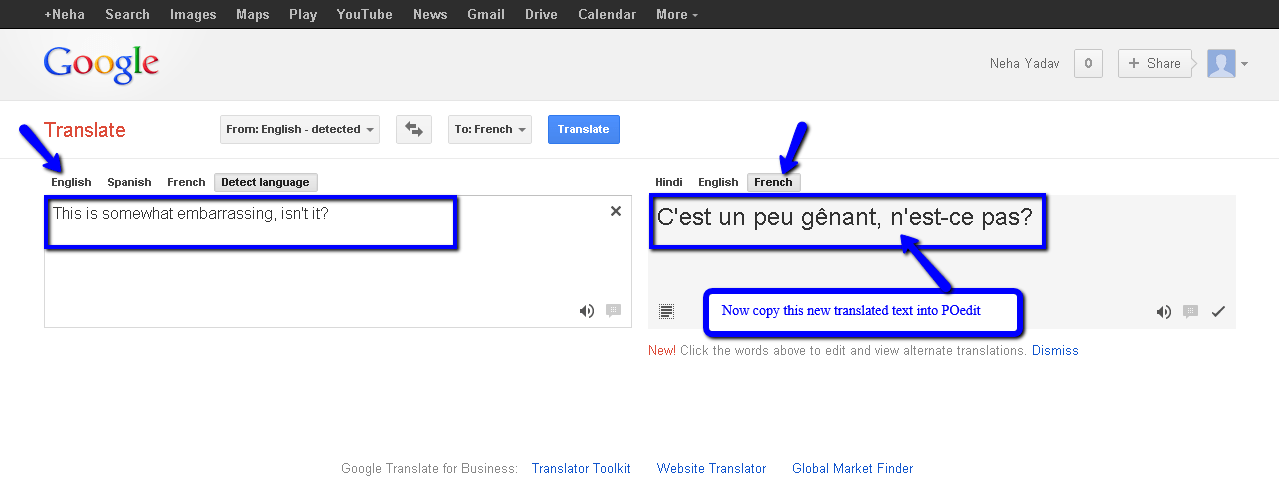This screenshot has height=484, width=1279.
Task: Go to Drive in top bar
Action: pyautogui.click(x=541, y=14)
